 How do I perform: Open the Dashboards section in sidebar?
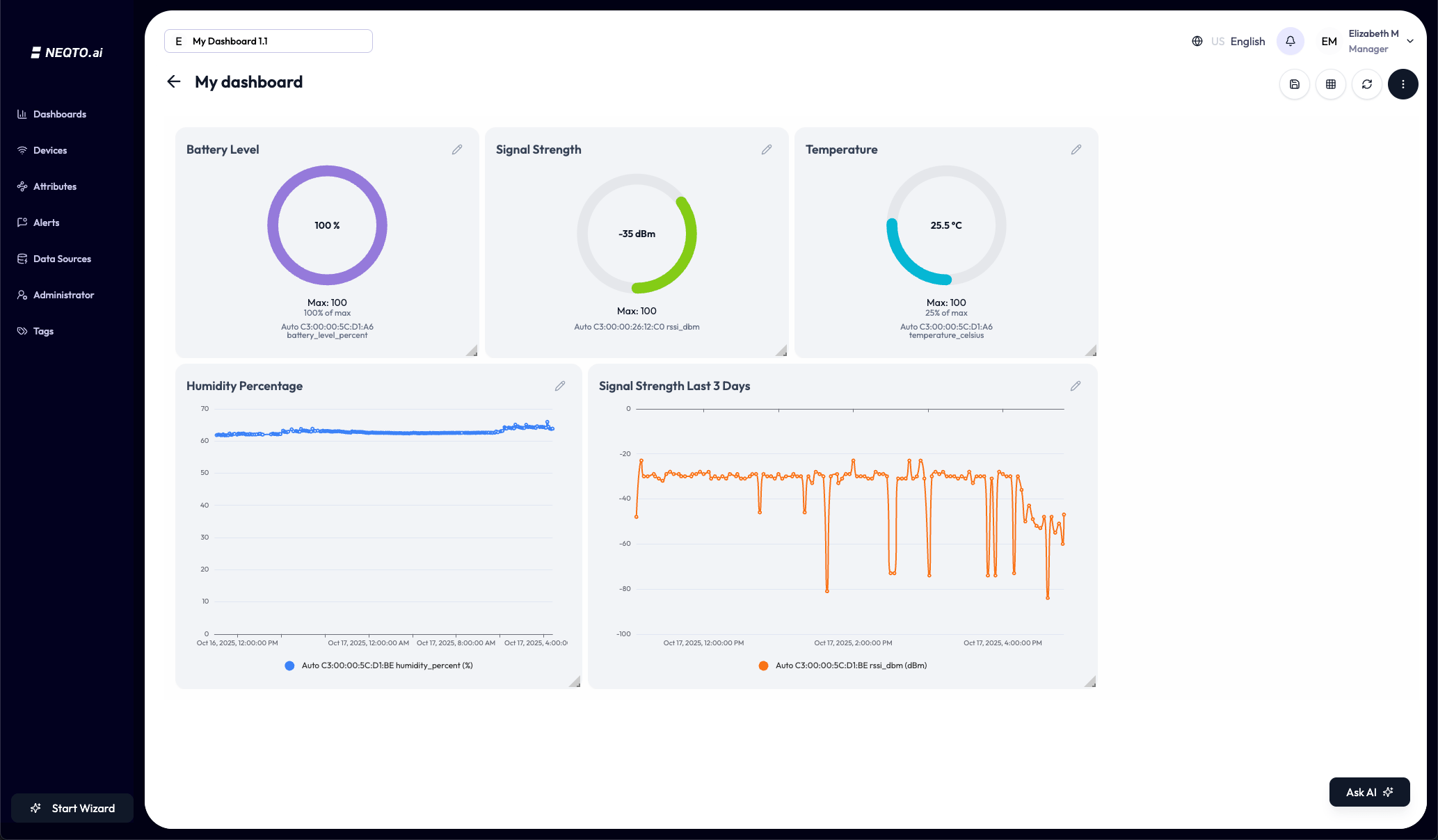(59, 113)
